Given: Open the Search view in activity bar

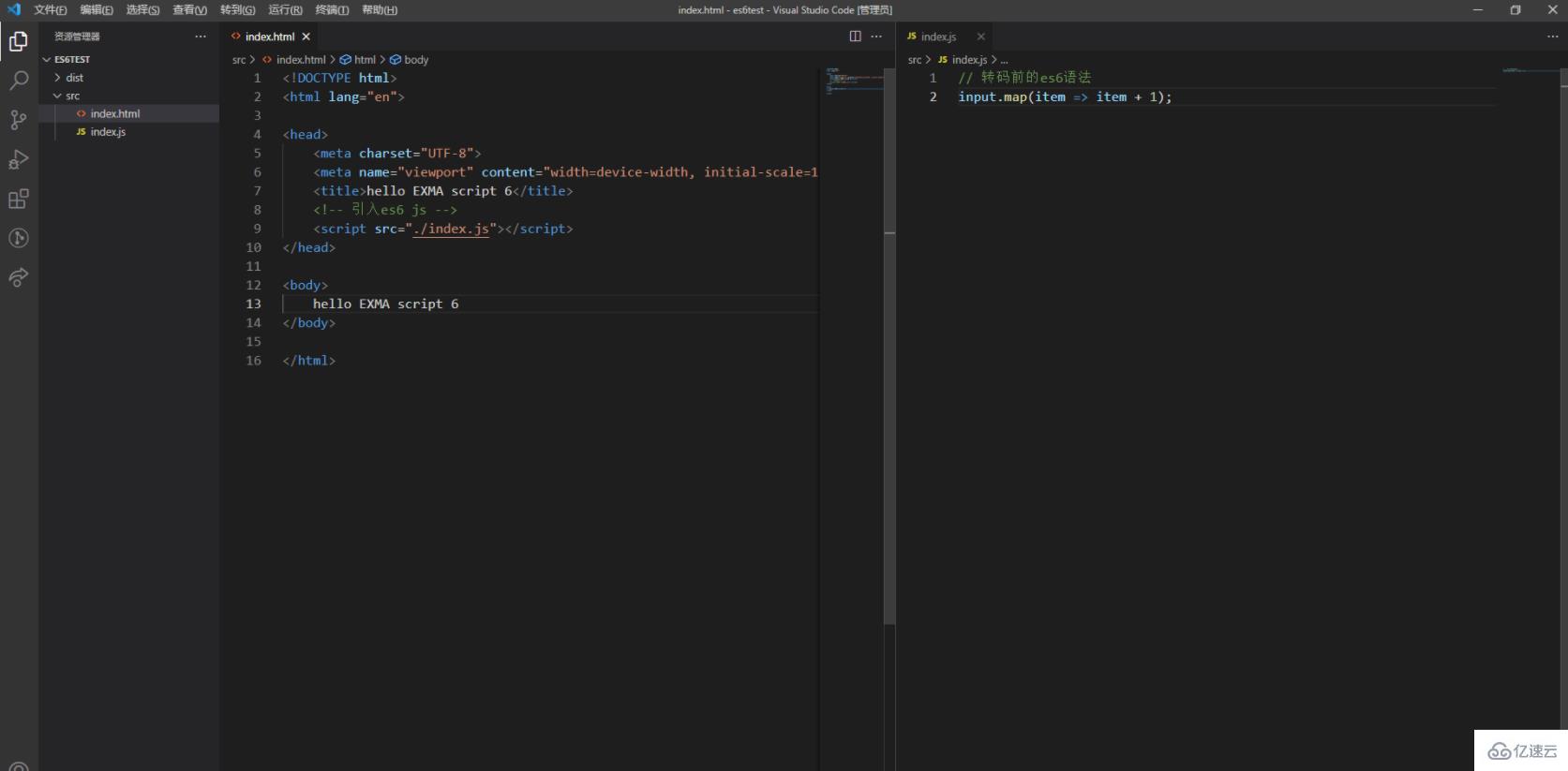Looking at the screenshot, I should pyautogui.click(x=18, y=81).
